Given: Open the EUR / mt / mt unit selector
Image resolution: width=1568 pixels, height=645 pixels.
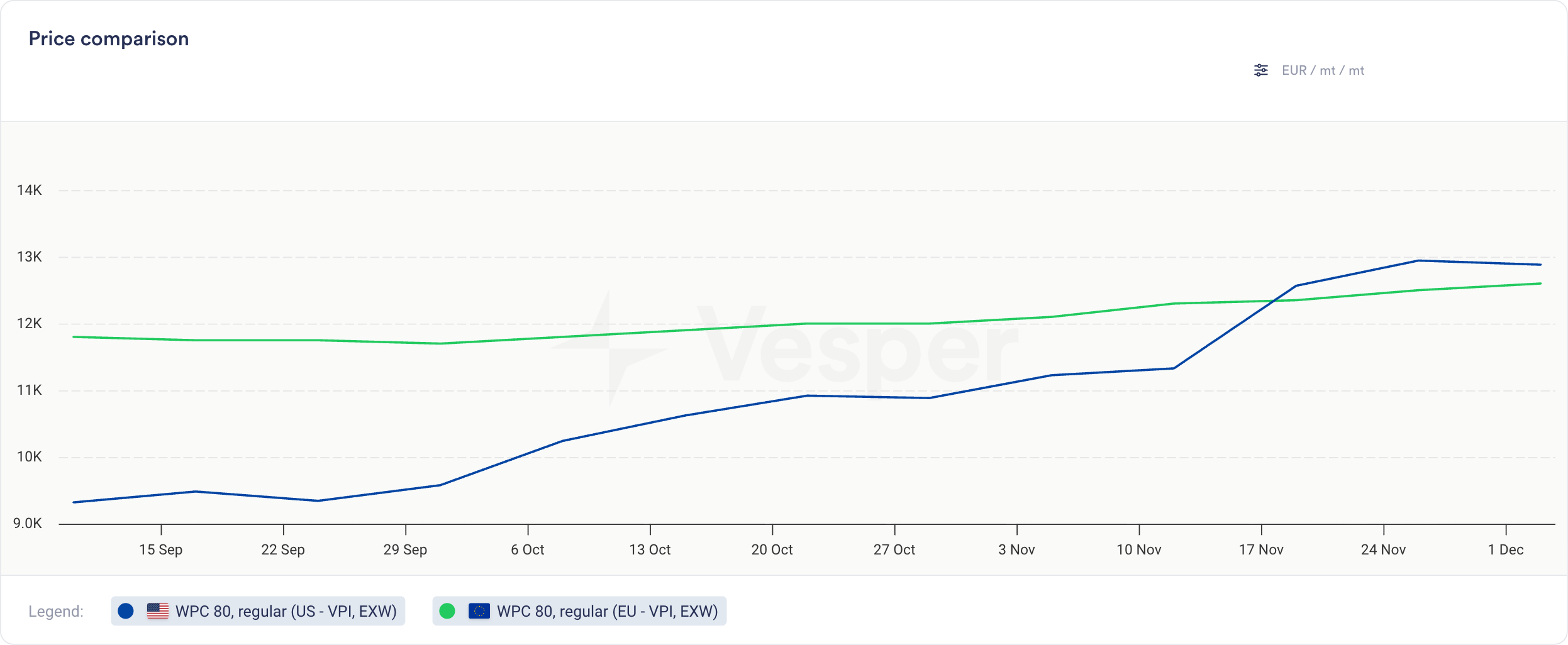Looking at the screenshot, I should click(x=1323, y=70).
